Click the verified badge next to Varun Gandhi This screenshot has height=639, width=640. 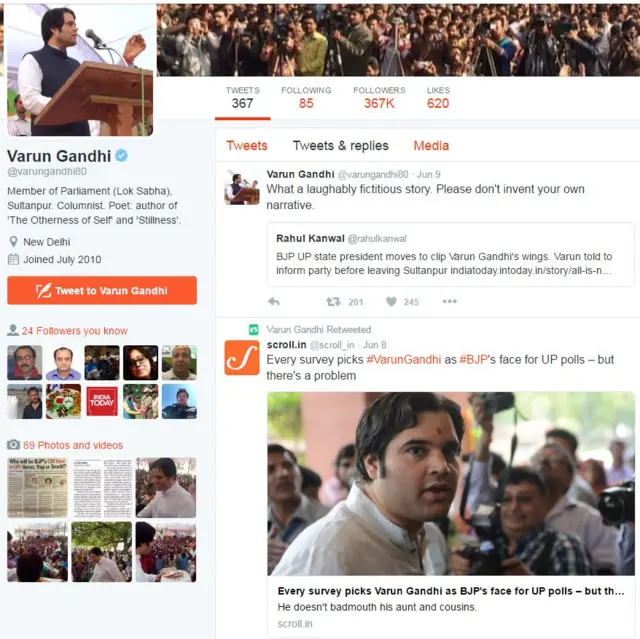point(121,155)
